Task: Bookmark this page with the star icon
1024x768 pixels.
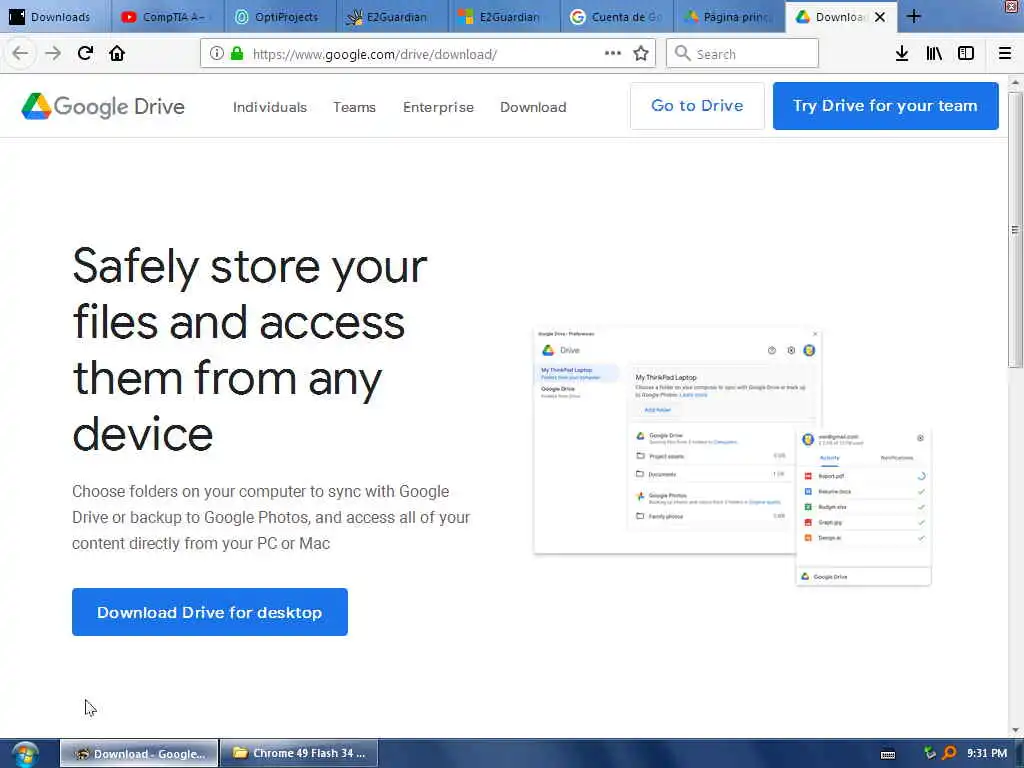Action: click(x=641, y=54)
